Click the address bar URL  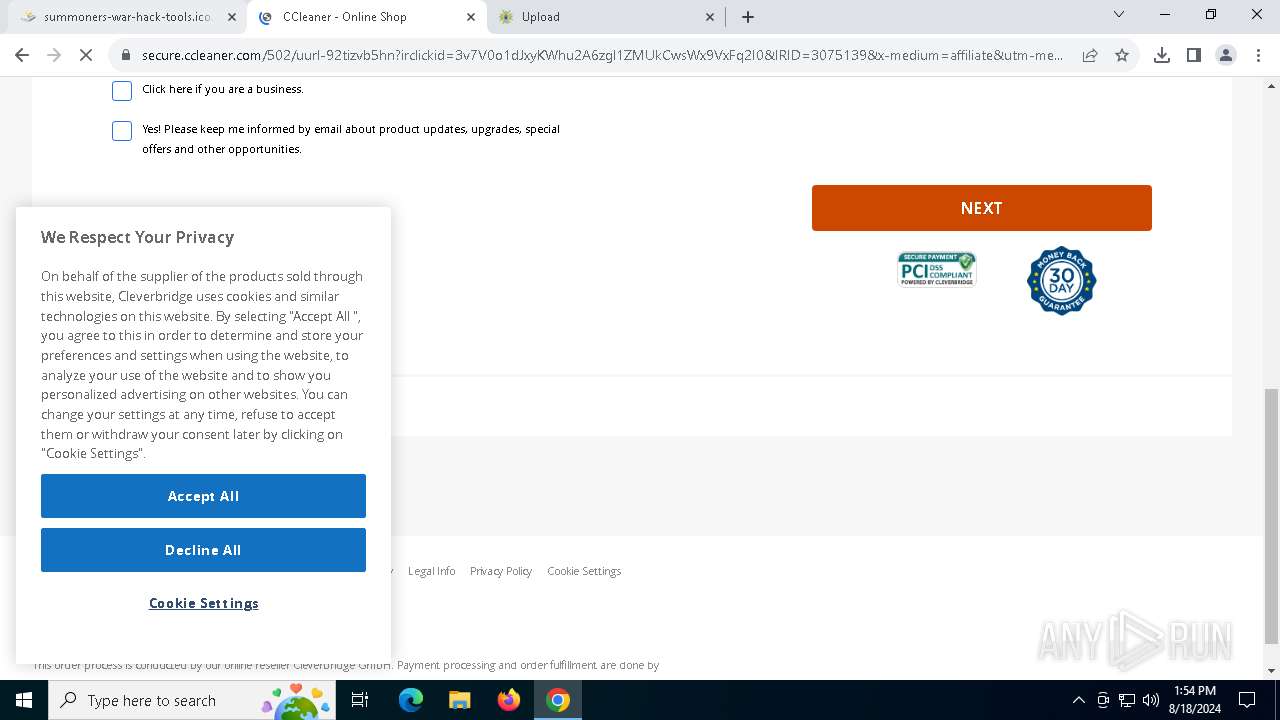point(602,56)
